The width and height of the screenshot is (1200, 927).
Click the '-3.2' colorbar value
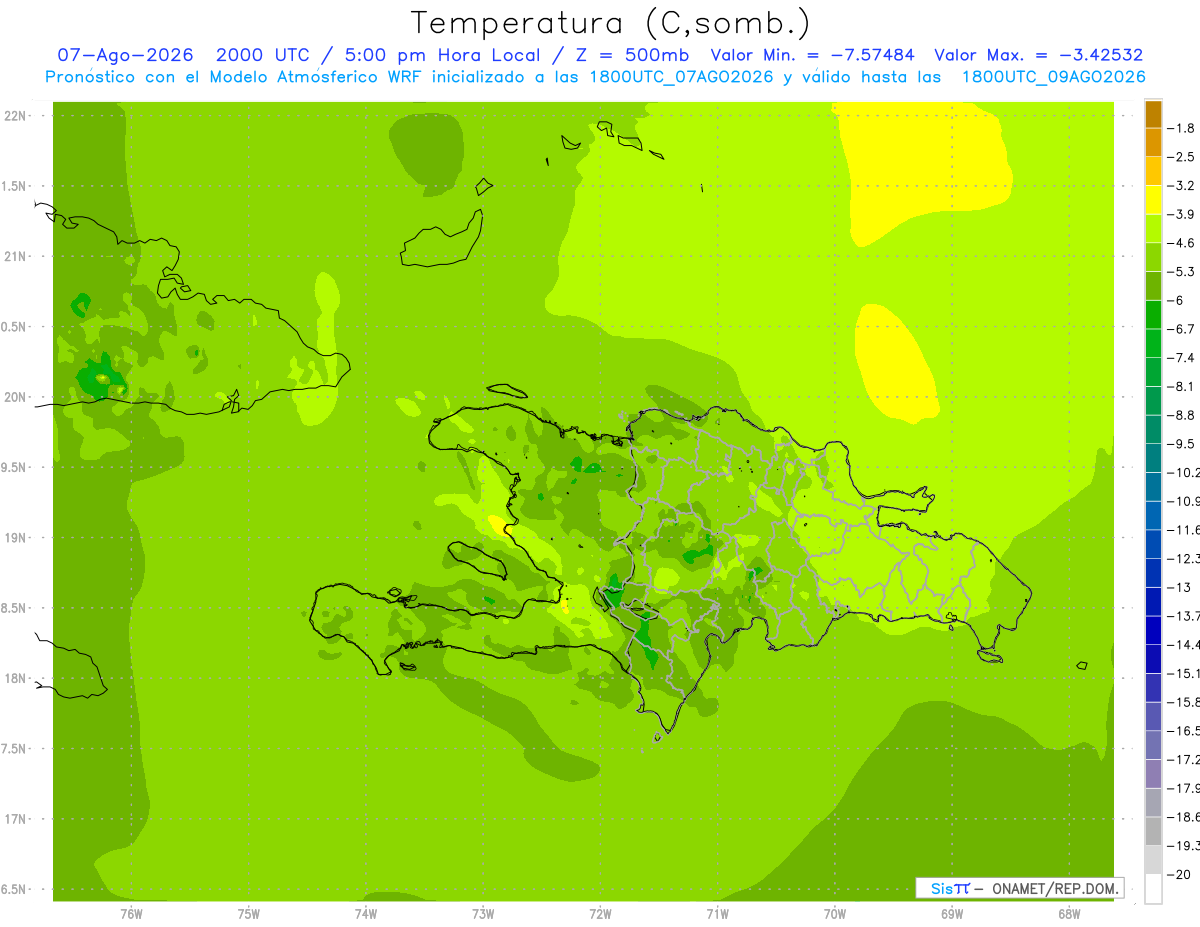pyautogui.click(x=1182, y=186)
